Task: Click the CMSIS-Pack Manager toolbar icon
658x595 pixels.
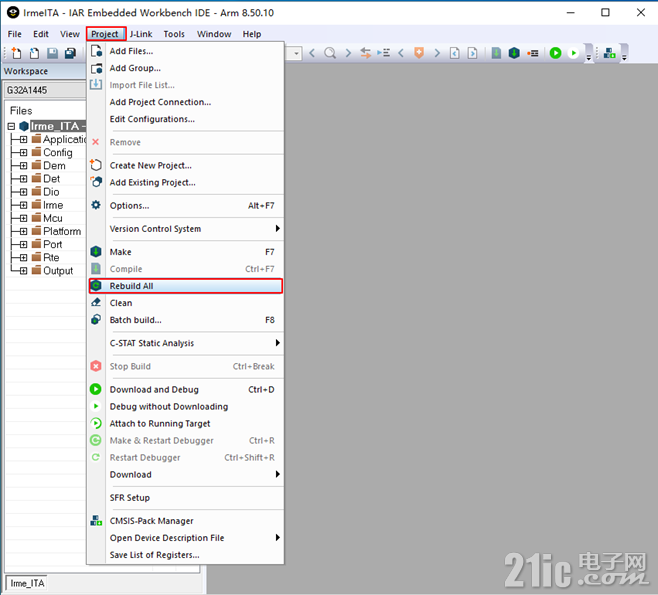Action: tap(609, 53)
